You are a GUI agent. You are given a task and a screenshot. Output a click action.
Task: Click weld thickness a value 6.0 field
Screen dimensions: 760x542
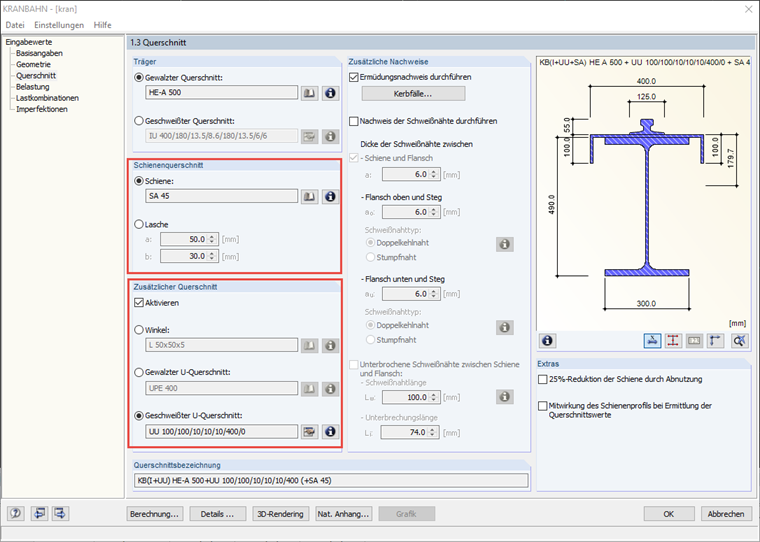click(x=410, y=175)
